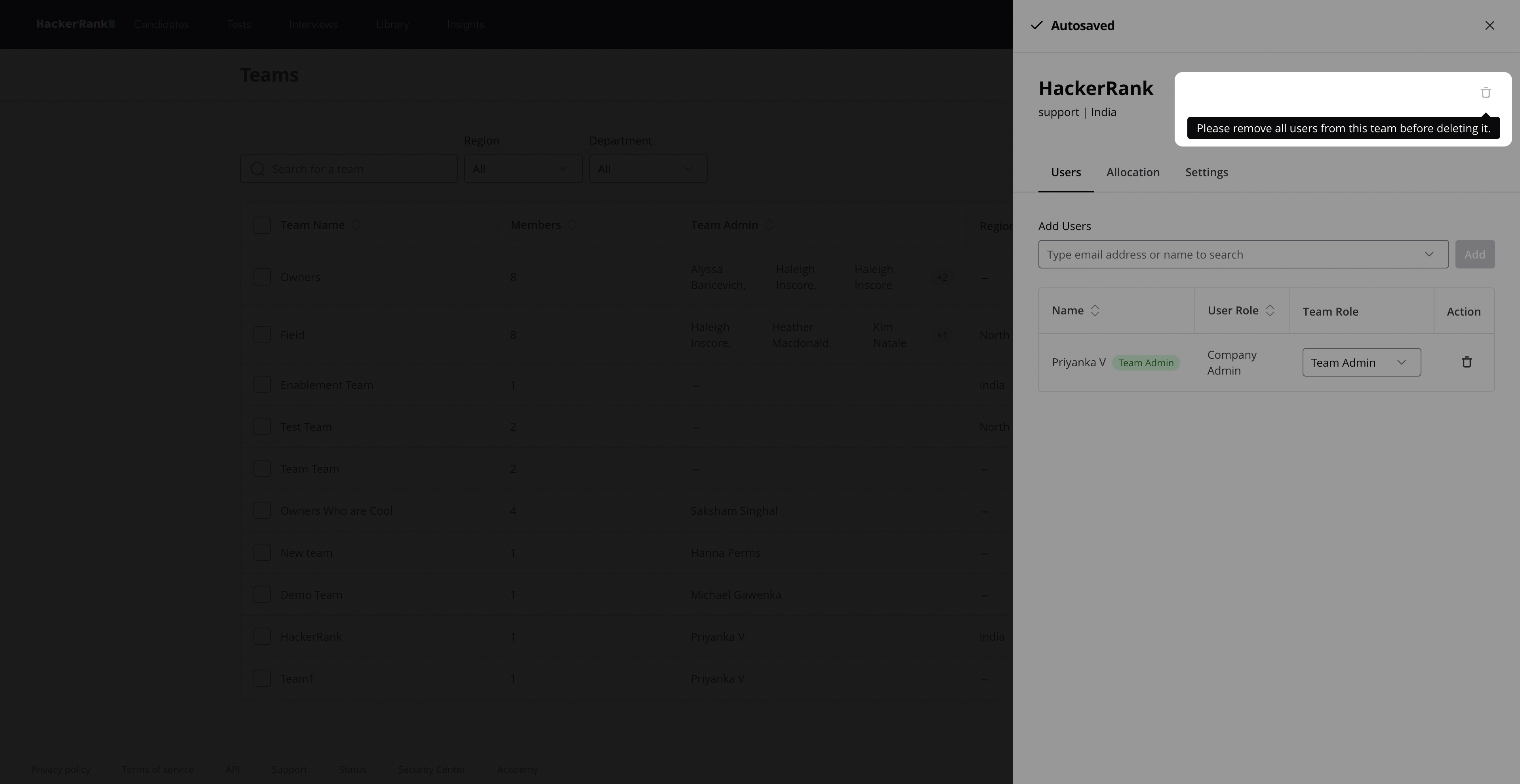
Task: Switch to the Allocation tab
Action: point(1132,172)
